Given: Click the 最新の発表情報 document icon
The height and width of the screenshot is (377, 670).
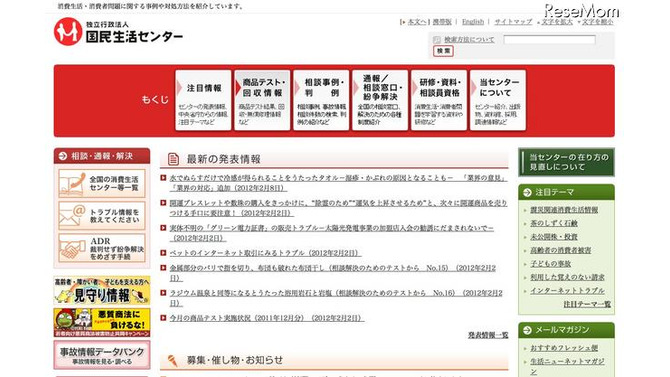Looking at the screenshot, I should point(173,159).
